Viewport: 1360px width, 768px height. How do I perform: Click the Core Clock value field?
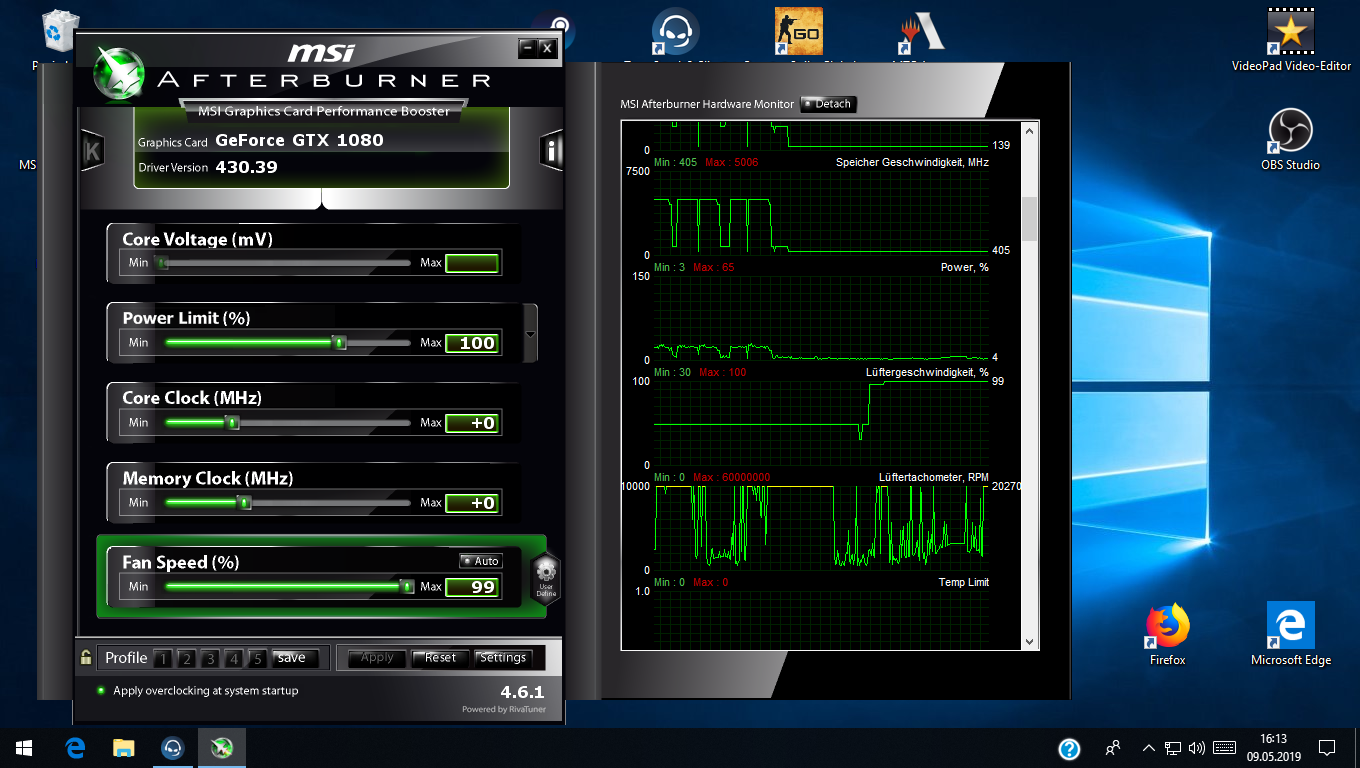pyautogui.click(x=472, y=423)
